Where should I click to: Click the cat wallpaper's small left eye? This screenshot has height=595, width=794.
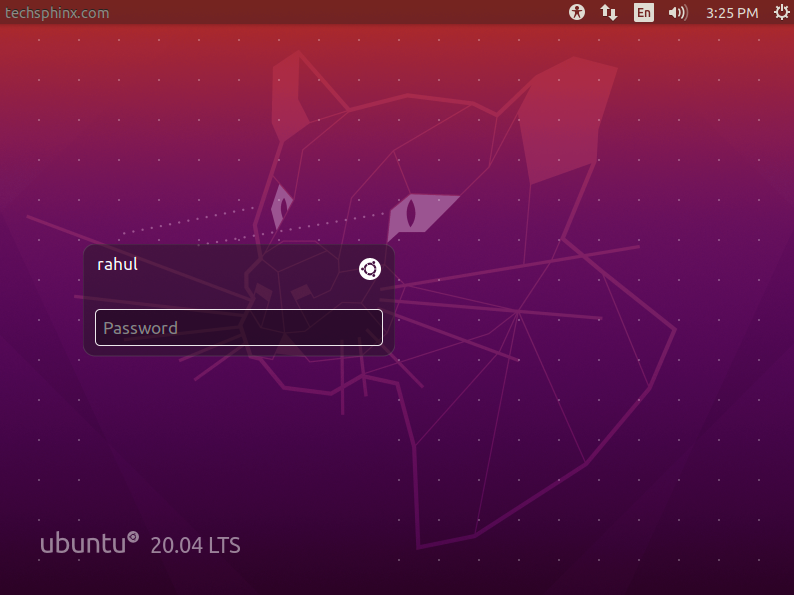[281, 206]
